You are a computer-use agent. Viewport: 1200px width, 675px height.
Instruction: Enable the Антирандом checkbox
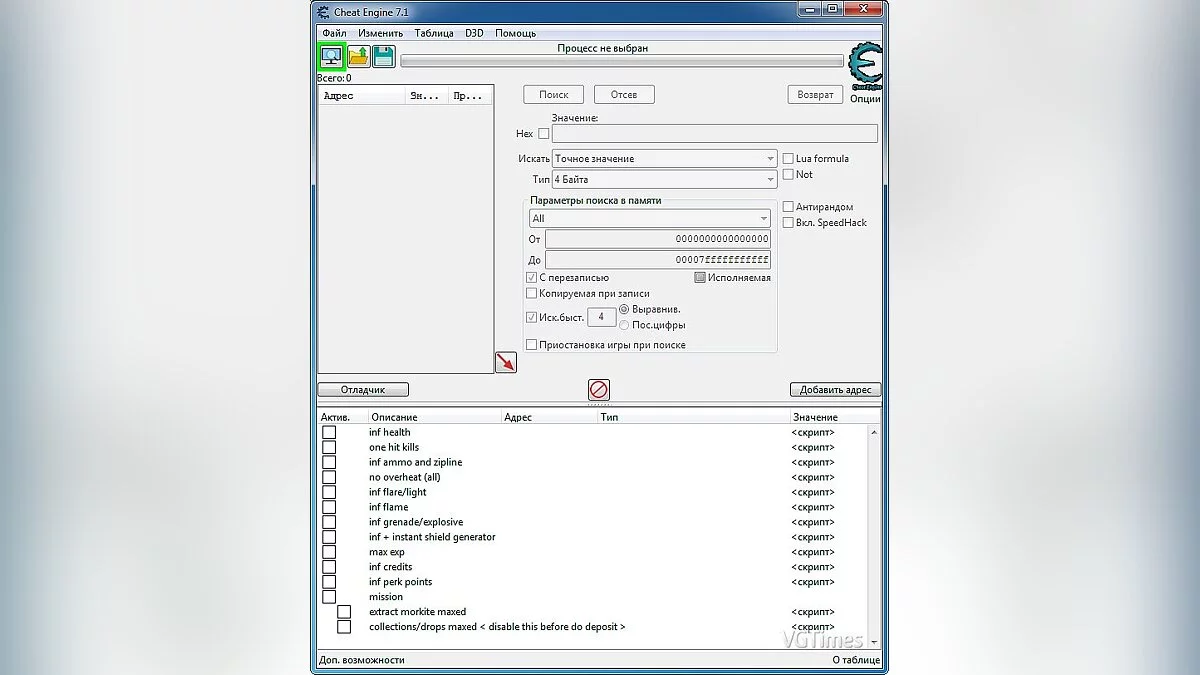point(788,207)
